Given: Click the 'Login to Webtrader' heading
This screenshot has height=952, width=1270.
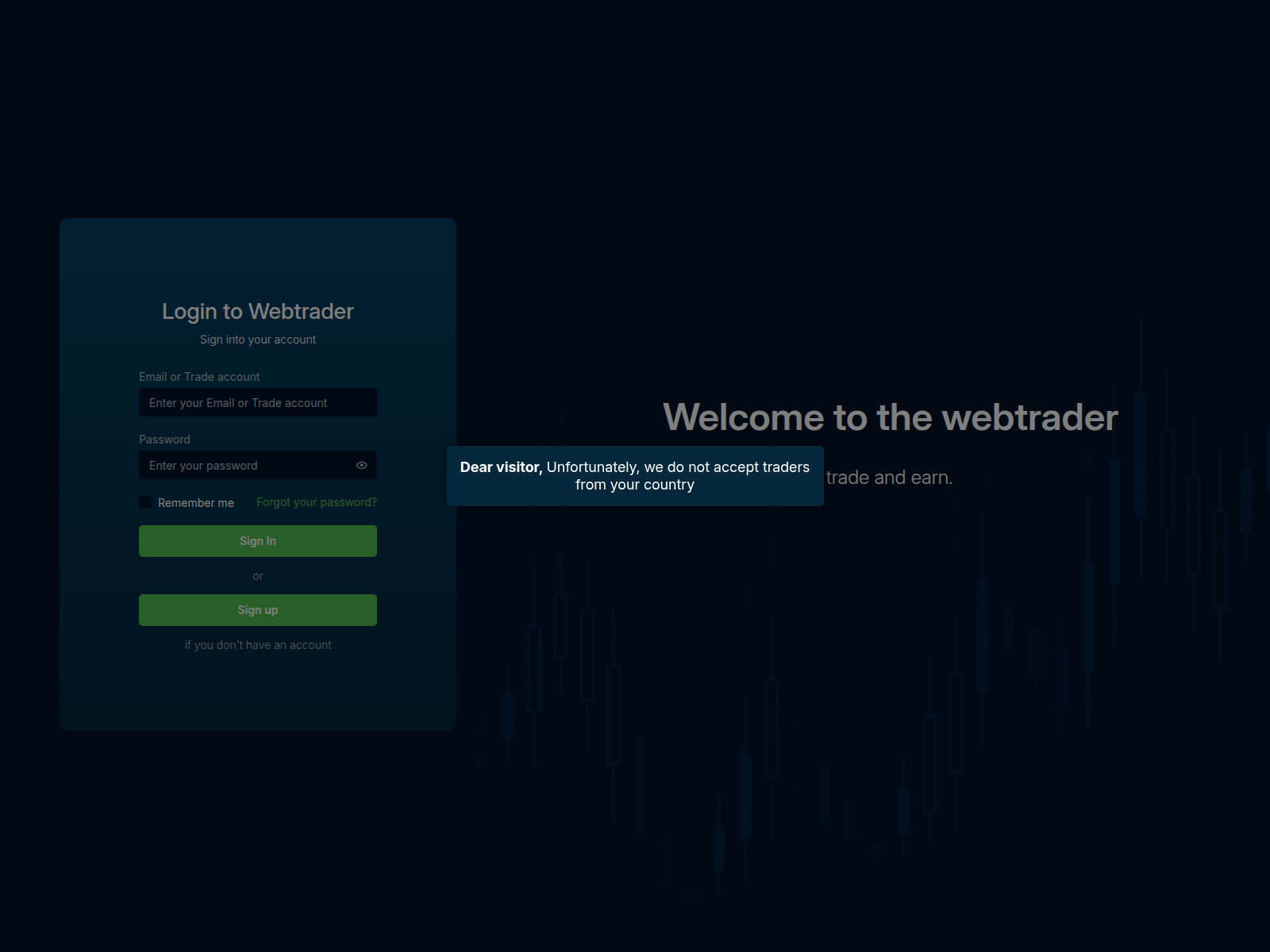Looking at the screenshot, I should tap(258, 311).
